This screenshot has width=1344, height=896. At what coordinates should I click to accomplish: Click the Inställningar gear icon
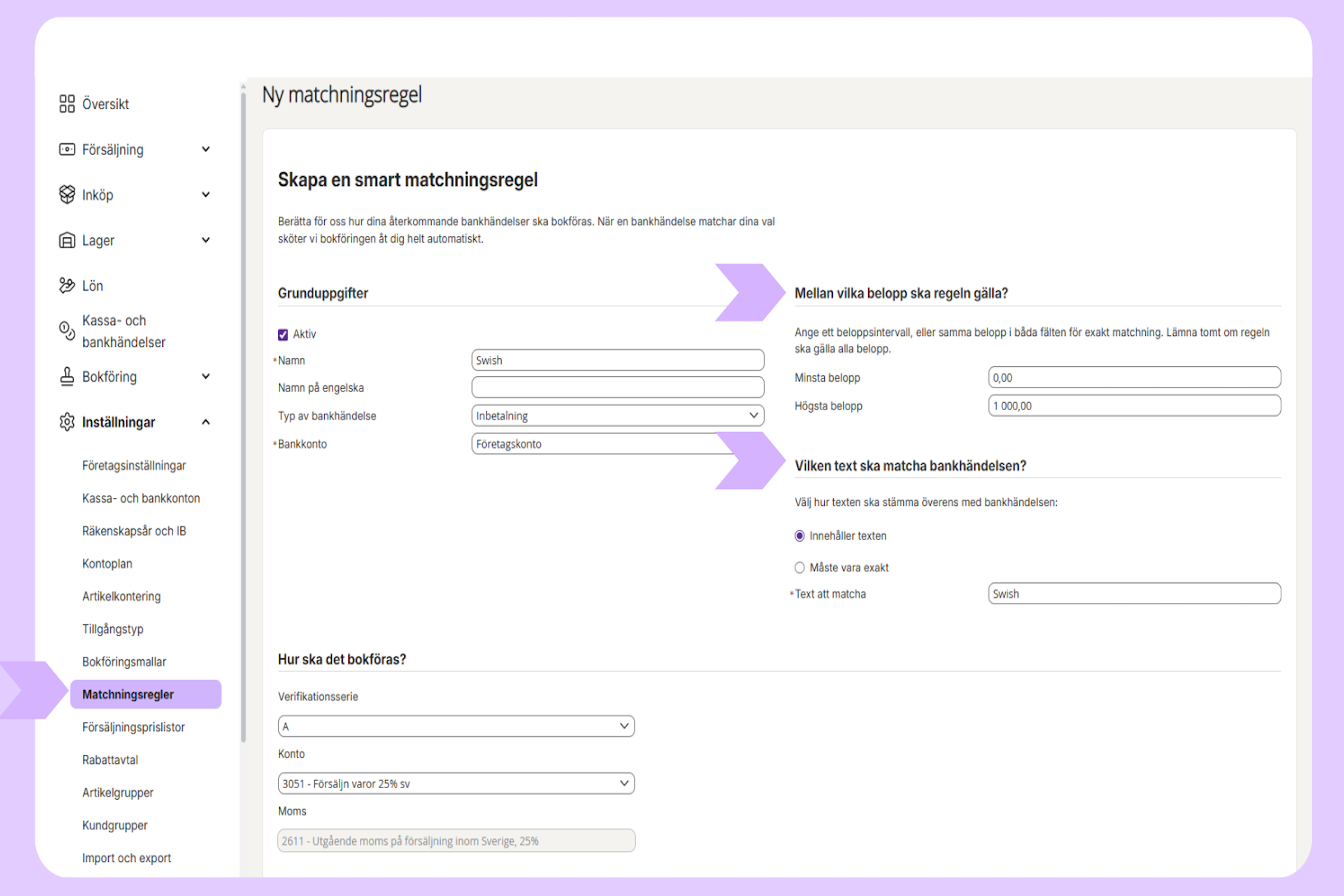(67, 422)
